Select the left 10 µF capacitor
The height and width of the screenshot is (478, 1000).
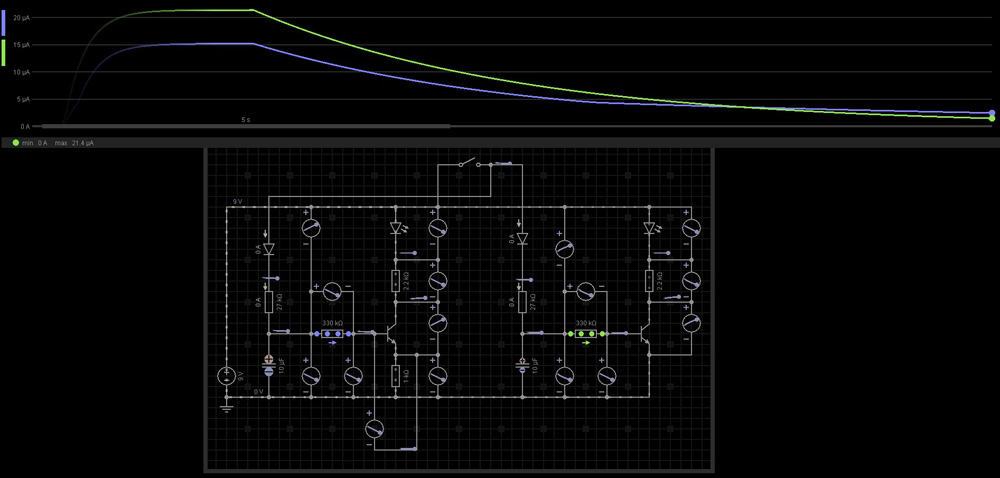click(x=269, y=365)
